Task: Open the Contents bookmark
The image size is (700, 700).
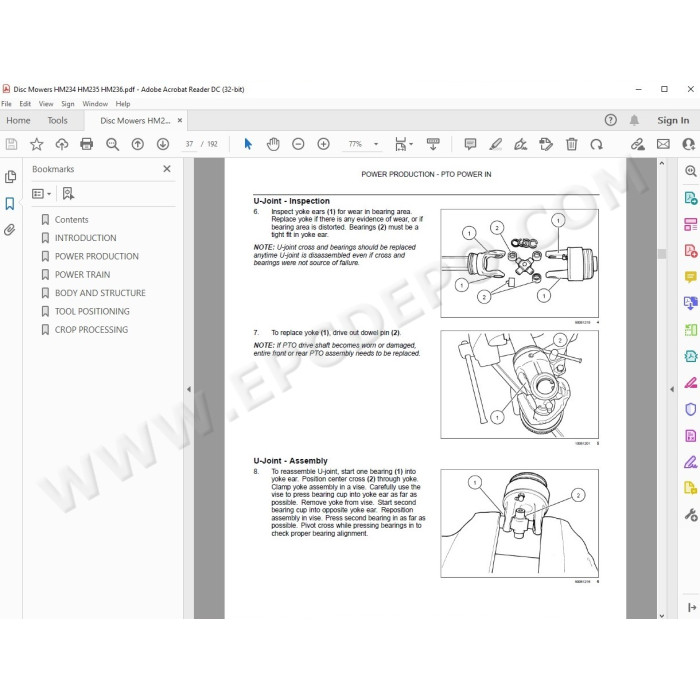Action: [71, 220]
